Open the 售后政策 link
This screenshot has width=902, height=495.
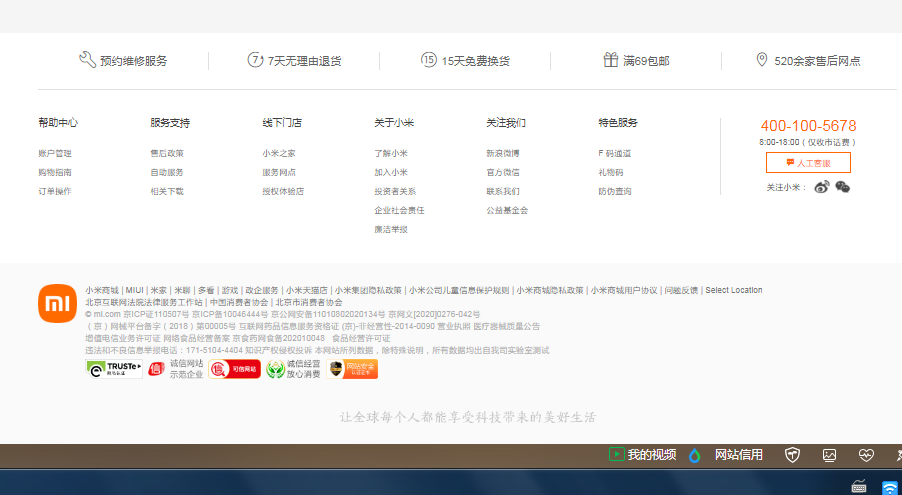[x=167, y=153]
